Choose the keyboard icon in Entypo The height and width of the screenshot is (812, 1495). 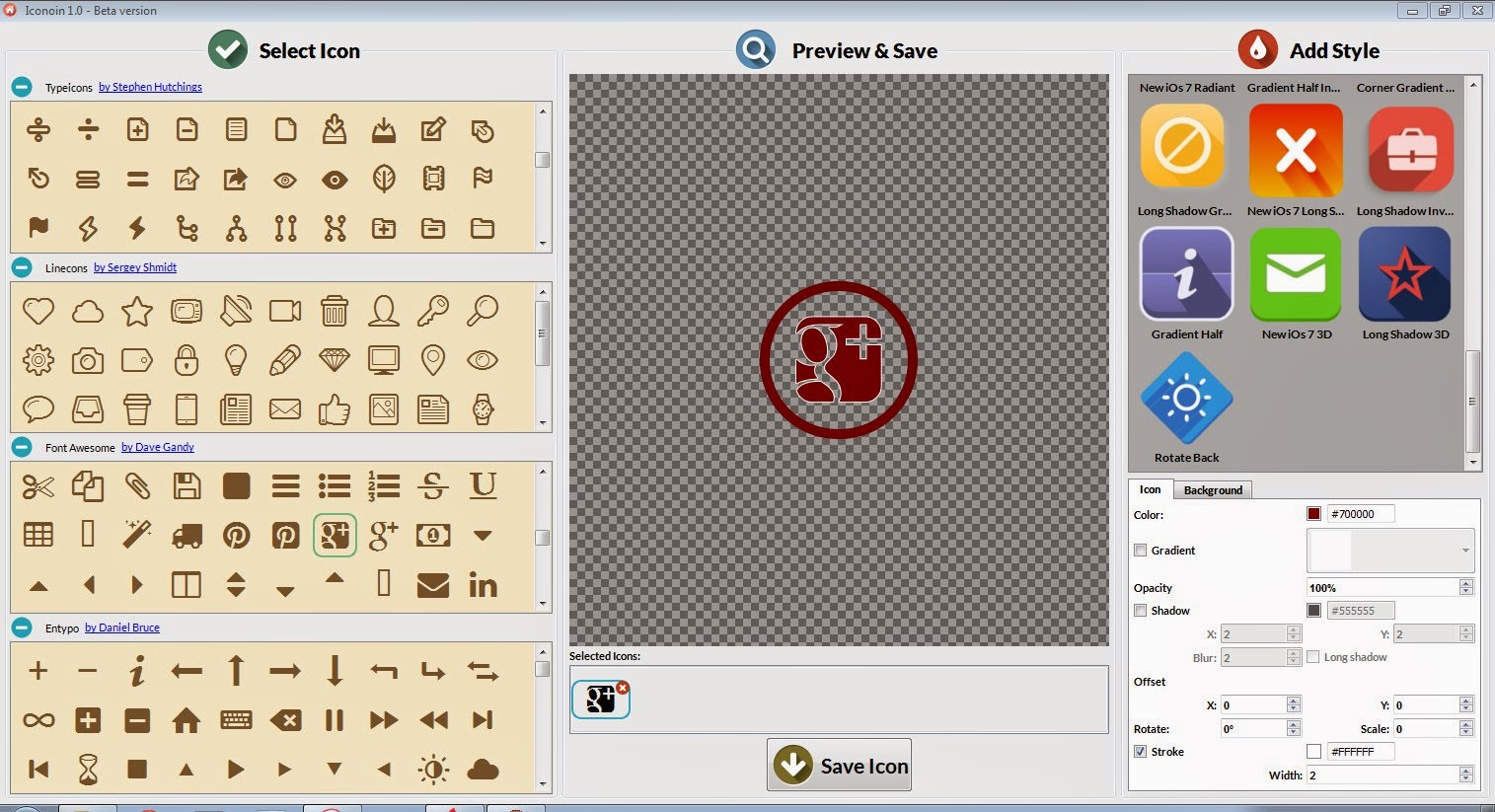click(236, 720)
